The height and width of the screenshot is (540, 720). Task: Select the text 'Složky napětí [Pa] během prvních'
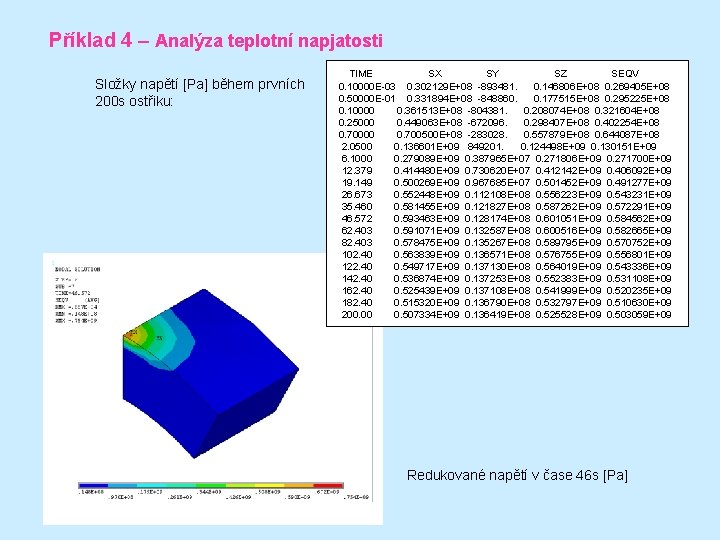click(200, 84)
